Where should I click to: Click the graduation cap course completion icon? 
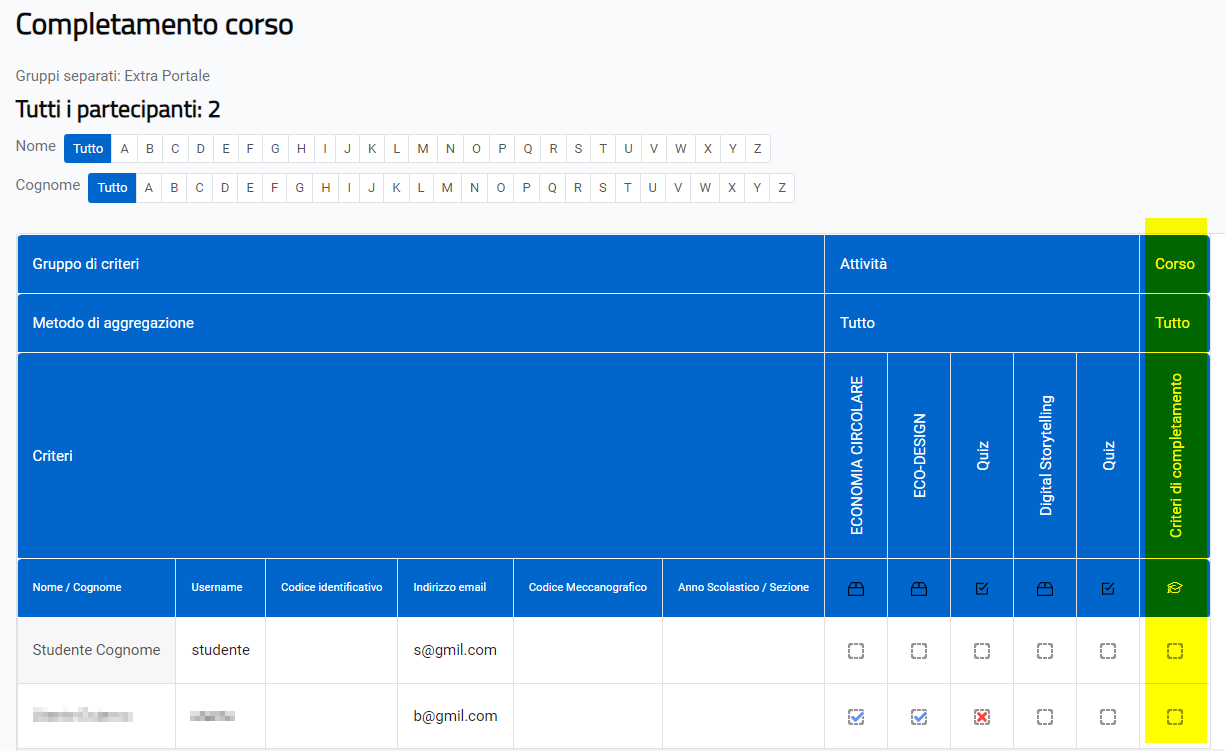1174,589
